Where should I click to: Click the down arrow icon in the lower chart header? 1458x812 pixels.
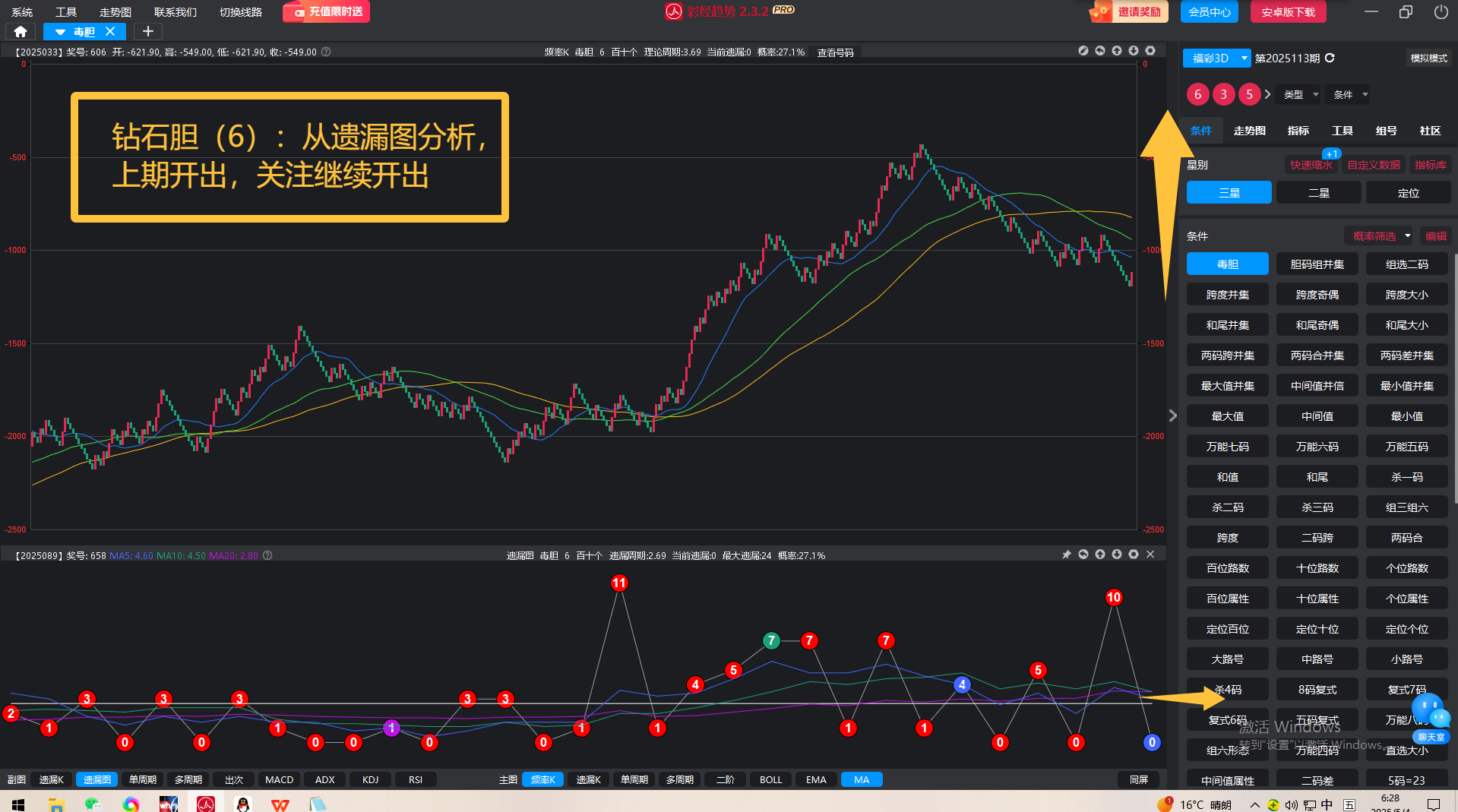tap(1117, 554)
